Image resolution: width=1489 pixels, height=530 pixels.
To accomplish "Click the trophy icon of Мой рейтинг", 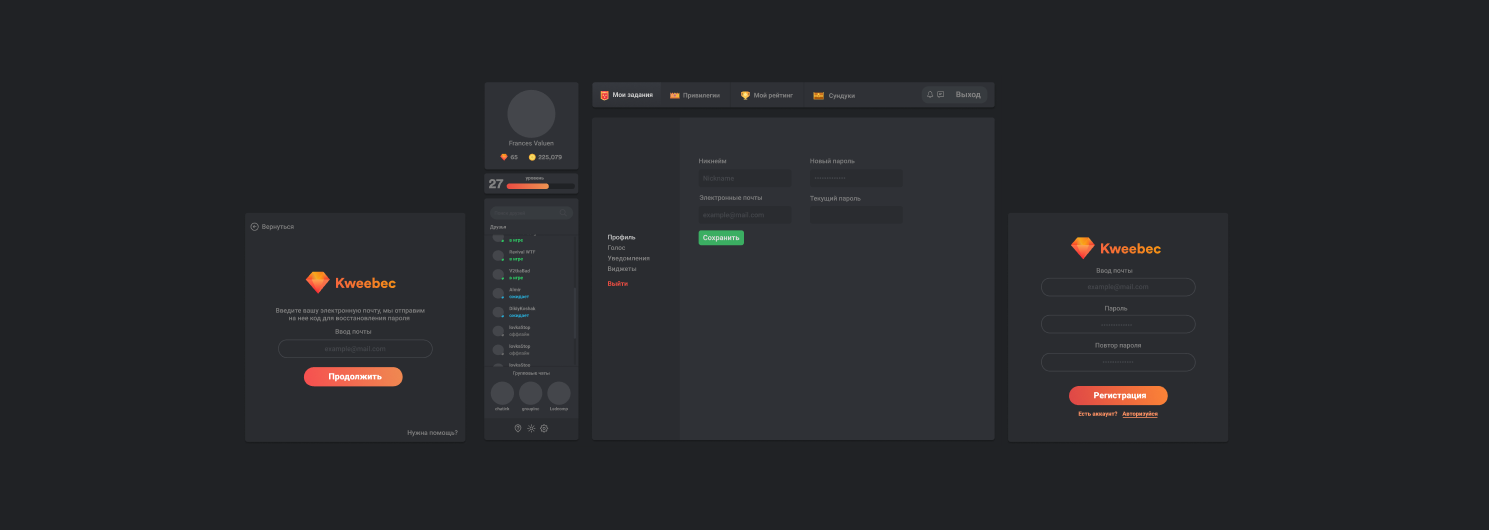I will tap(745, 95).
